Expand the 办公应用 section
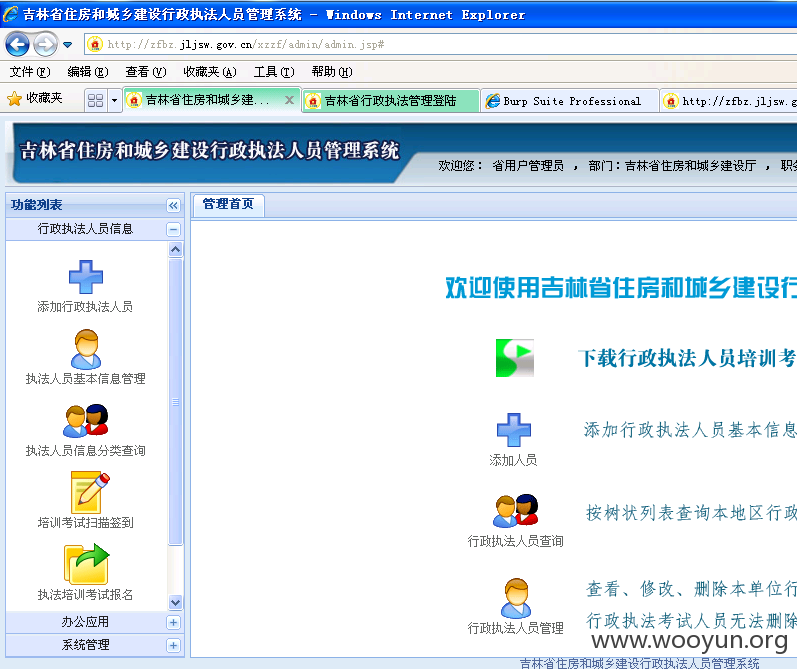Image resolution: width=797 pixels, height=669 pixels. coord(173,622)
